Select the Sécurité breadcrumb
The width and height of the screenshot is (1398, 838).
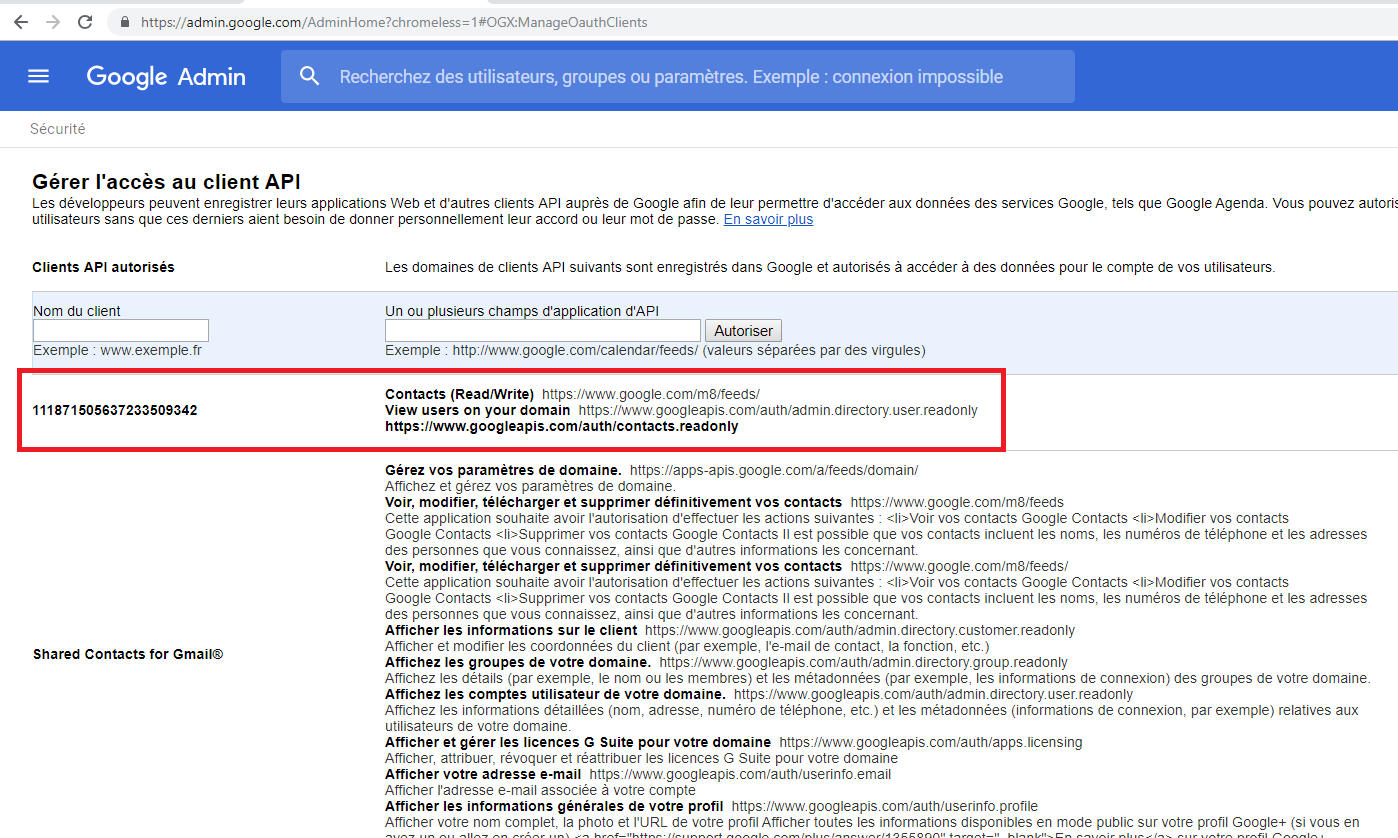point(57,128)
